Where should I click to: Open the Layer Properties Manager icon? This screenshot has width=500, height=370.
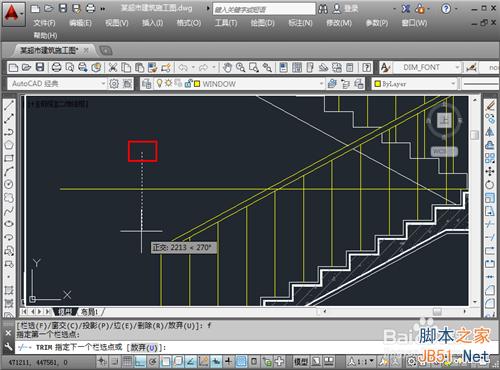[146, 84]
